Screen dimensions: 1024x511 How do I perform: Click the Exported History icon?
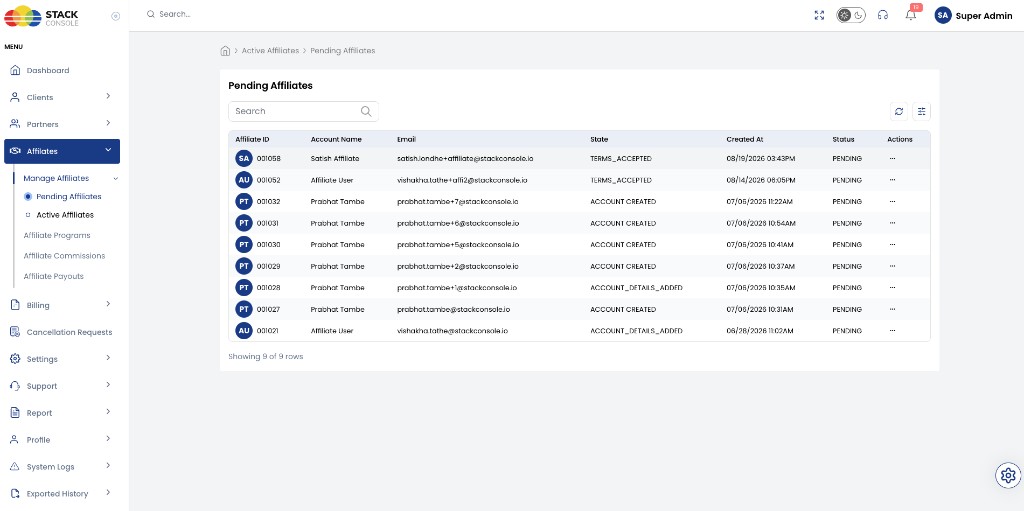(15, 493)
